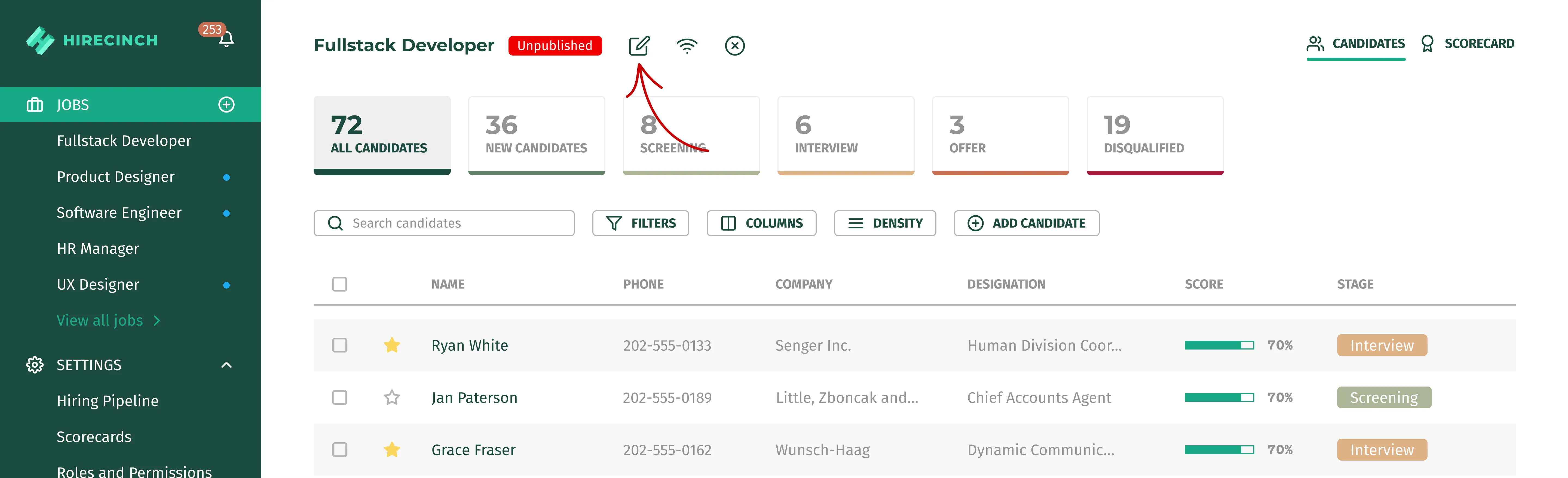Select Grace Fraser's row checkbox
The height and width of the screenshot is (478, 1568).
tap(340, 450)
